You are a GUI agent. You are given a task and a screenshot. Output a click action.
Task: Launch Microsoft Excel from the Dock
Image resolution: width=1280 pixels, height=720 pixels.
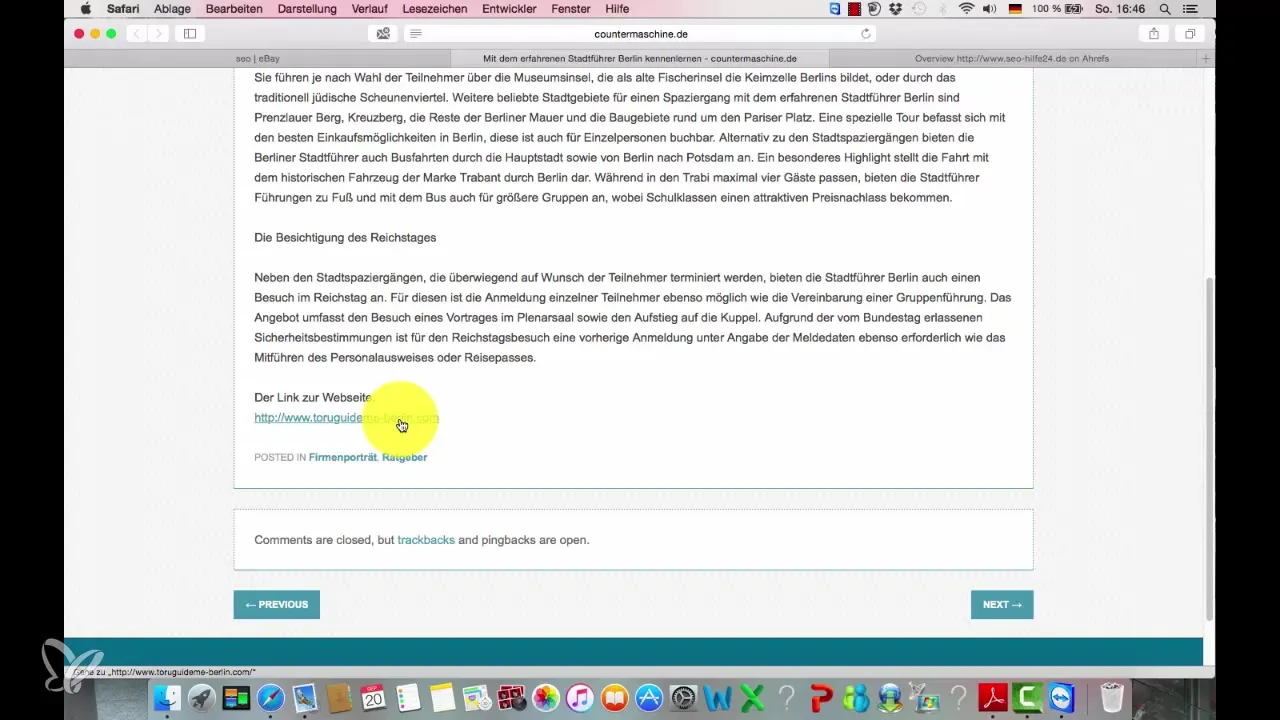752,697
